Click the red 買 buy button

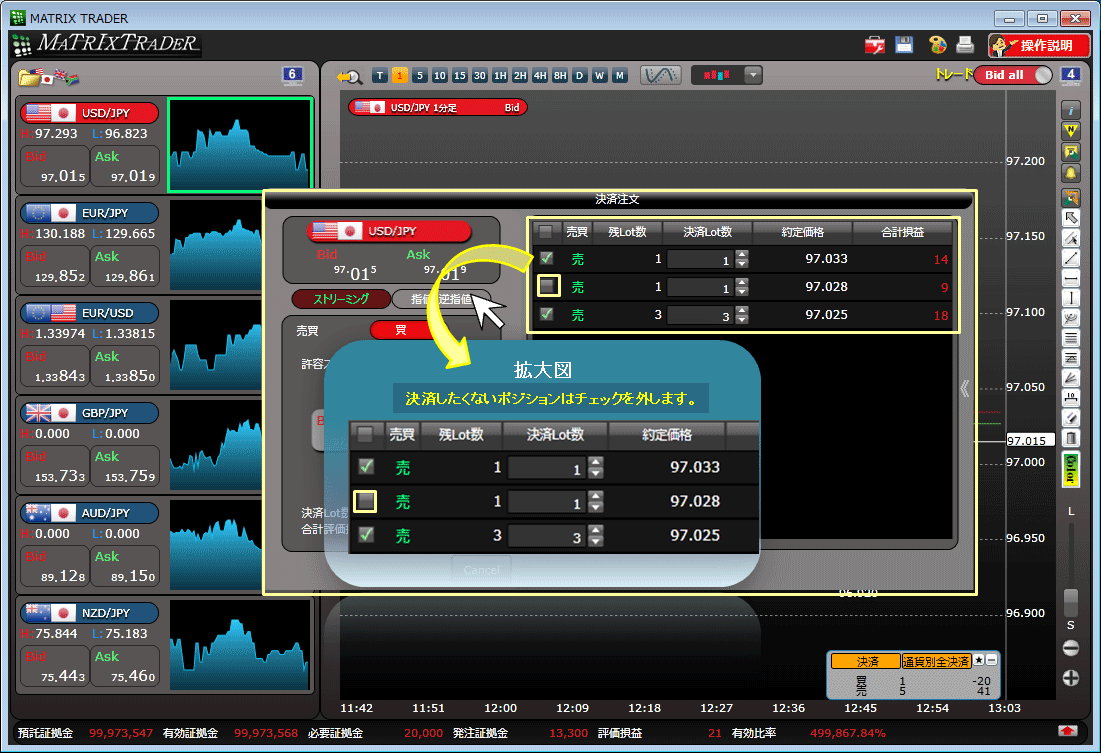[401, 330]
